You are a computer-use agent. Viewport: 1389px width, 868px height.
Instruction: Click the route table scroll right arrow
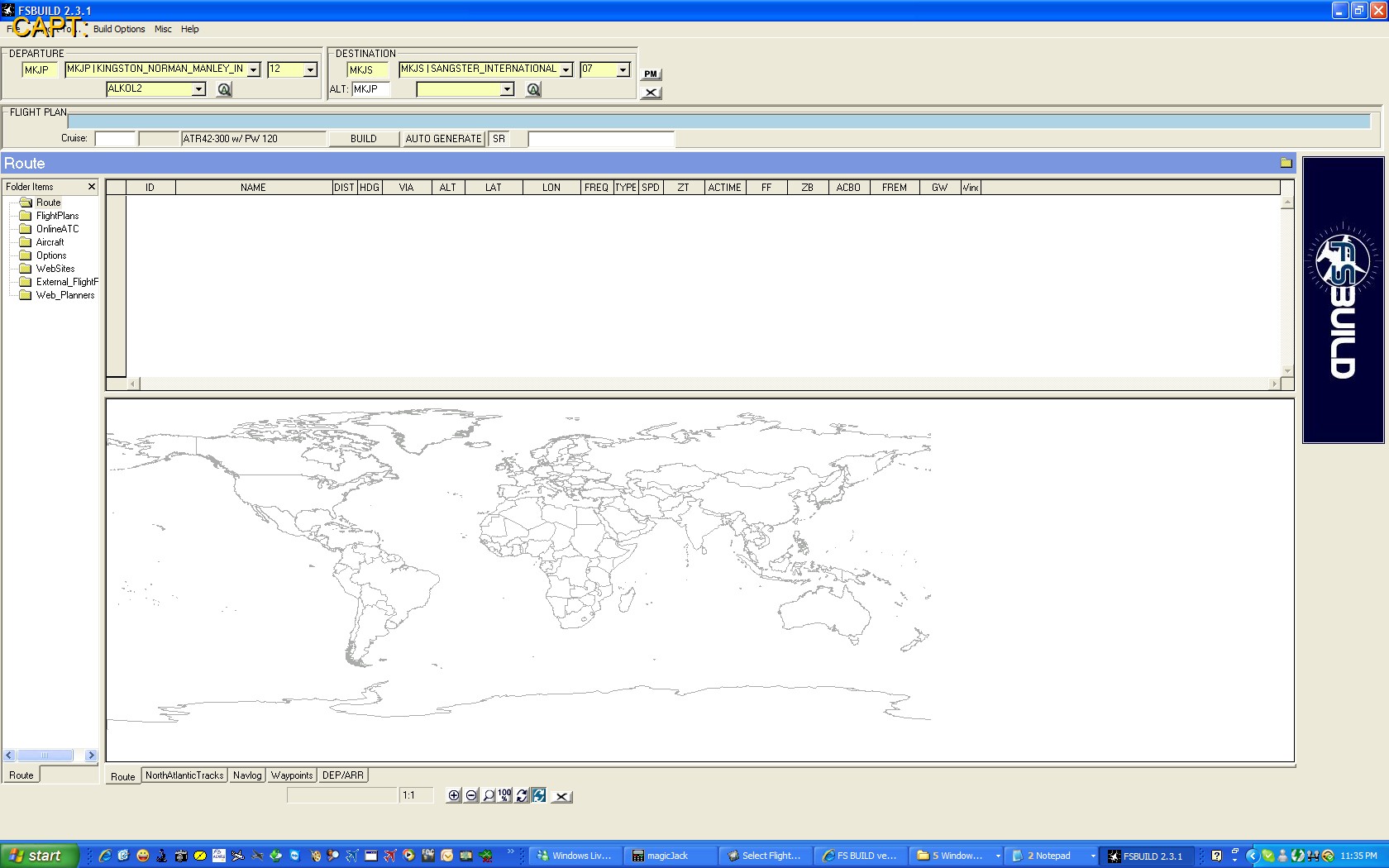click(1274, 384)
